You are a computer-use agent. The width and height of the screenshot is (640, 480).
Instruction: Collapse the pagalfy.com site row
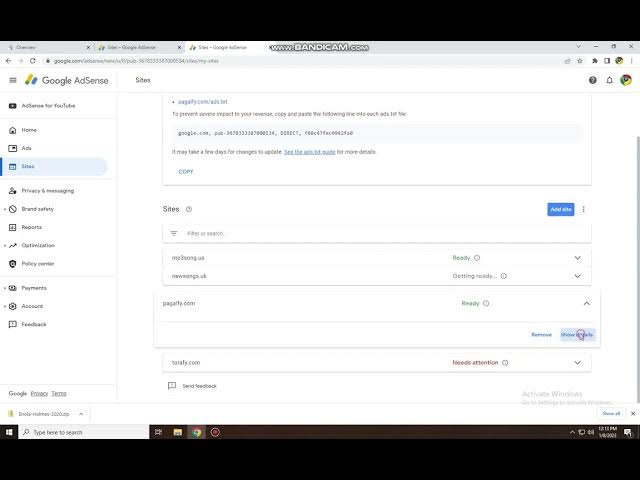pyautogui.click(x=587, y=303)
